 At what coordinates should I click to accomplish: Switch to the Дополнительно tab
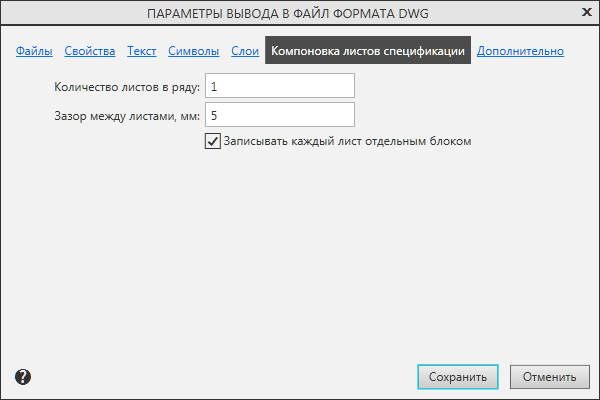point(520,51)
